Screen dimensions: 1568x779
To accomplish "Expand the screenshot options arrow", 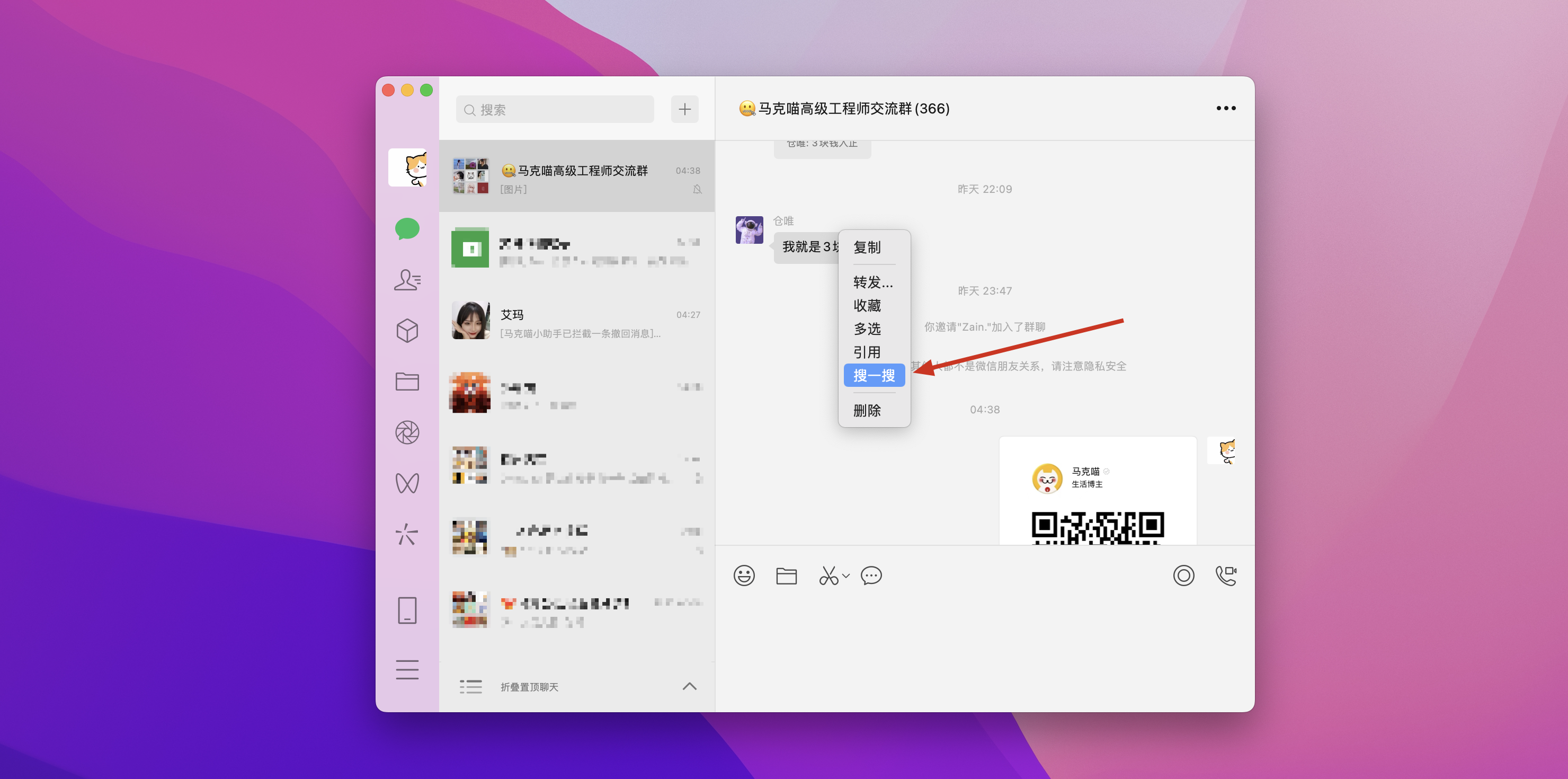I will point(846,576).
